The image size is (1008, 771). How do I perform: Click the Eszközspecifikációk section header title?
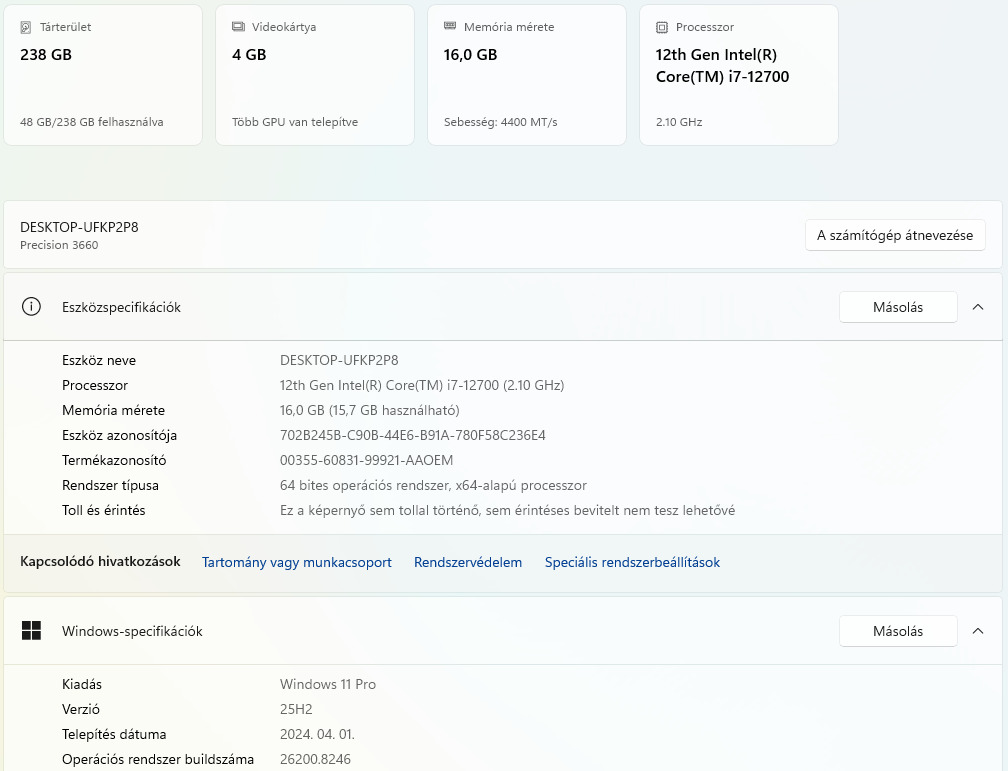(121, 307)
